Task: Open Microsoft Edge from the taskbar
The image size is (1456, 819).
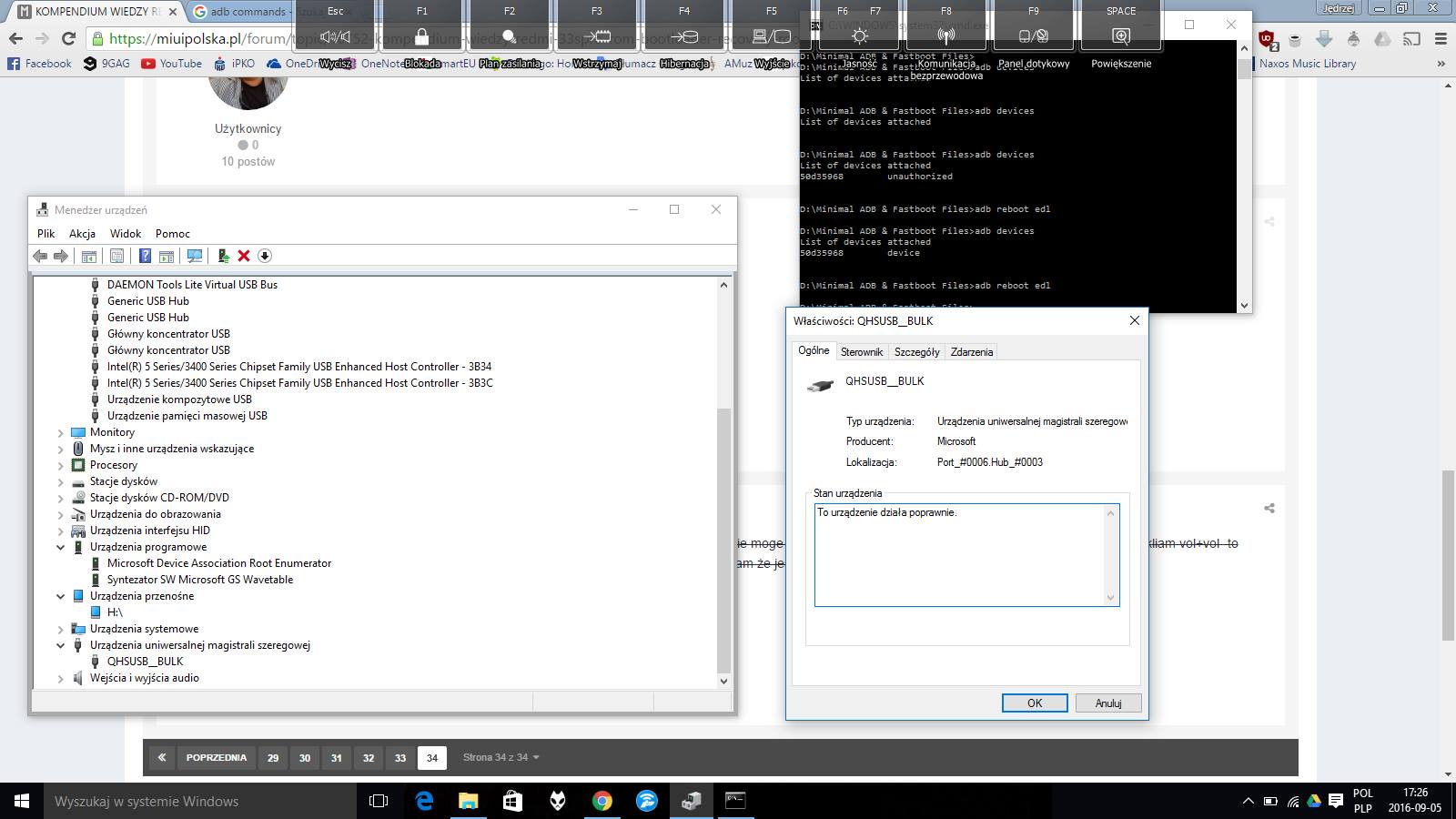Action: pyautogui.click(x=424, y=801)
